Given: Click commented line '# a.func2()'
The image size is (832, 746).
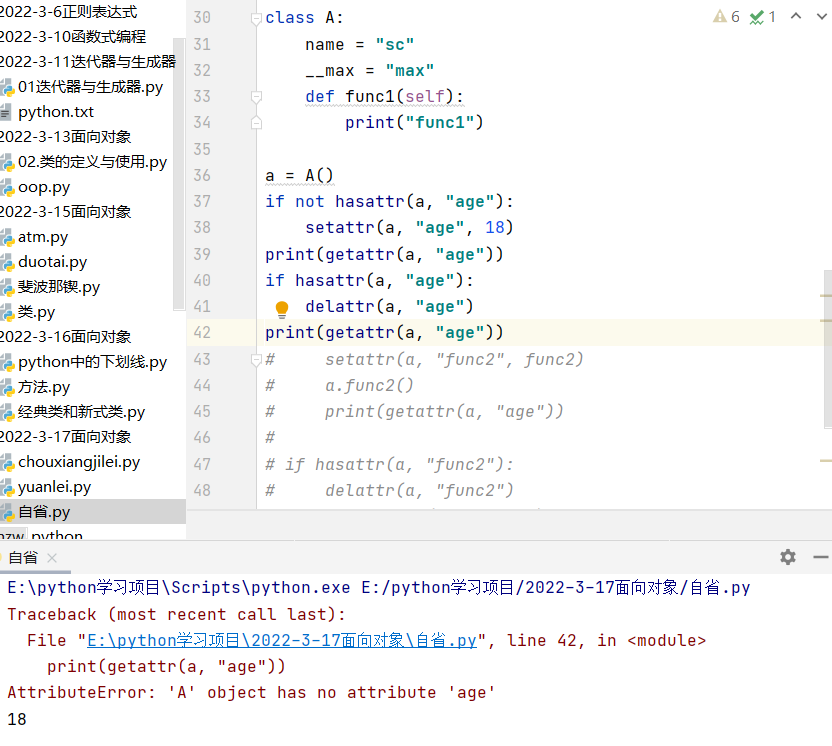Looking at the screenshot, I should pyautogui.click(x=339, y=385).
